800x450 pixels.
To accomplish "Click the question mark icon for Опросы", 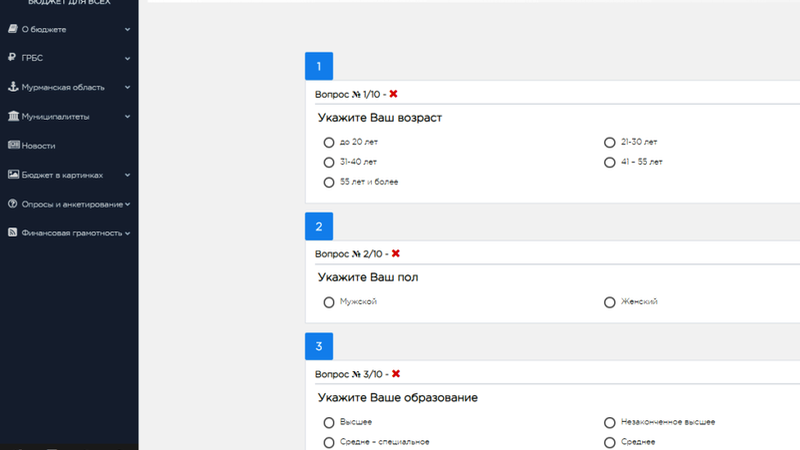I will (13, 204).
